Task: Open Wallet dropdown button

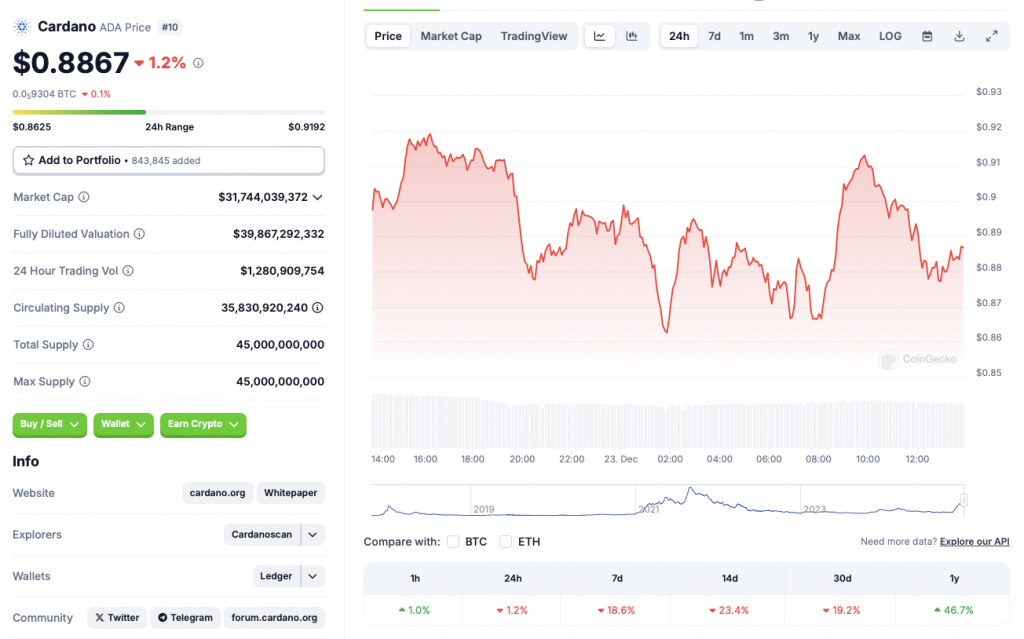Action: click(x=123, y=425)
